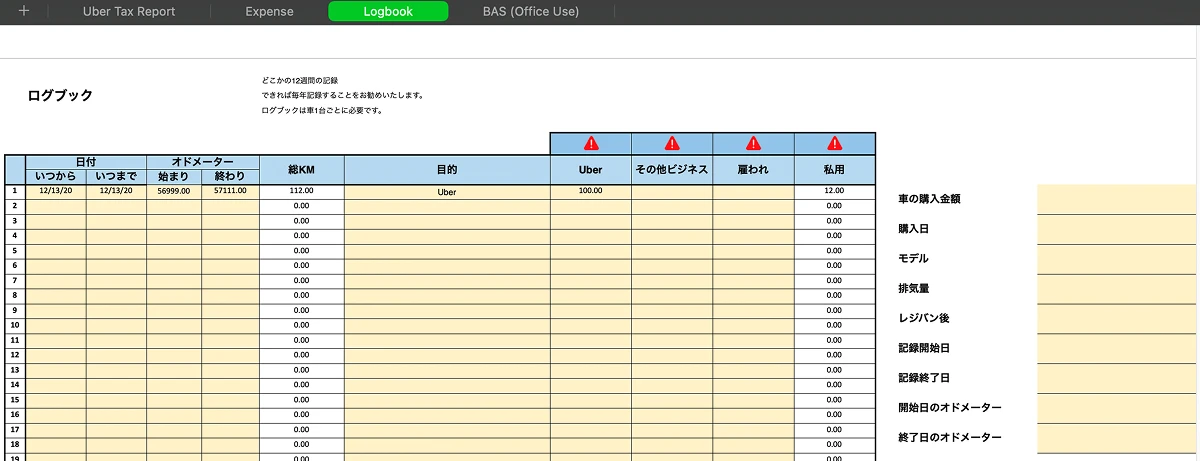This screenshot has height=461, width=1200.
Task: Click the 総KM column header
Action: [x=302, y=170]
